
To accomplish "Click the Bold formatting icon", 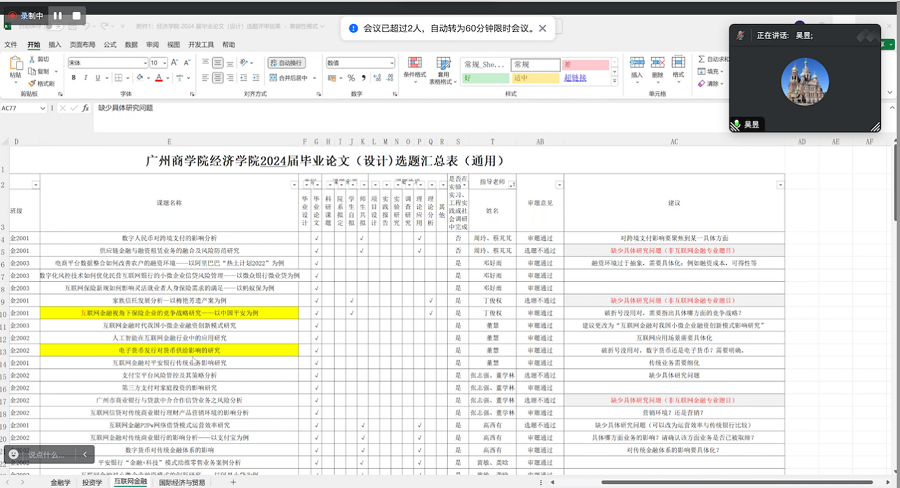I will point(73,78).
